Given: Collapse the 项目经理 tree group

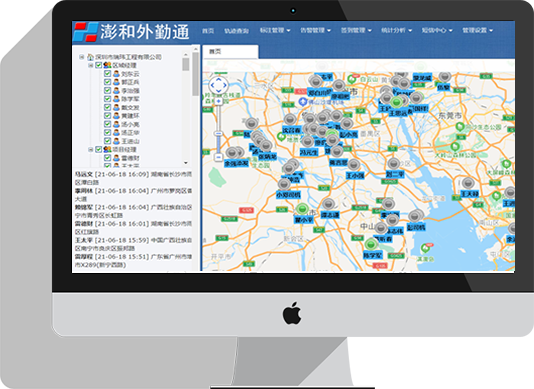Looking at the screenshot, I should [x=91, y=150].
